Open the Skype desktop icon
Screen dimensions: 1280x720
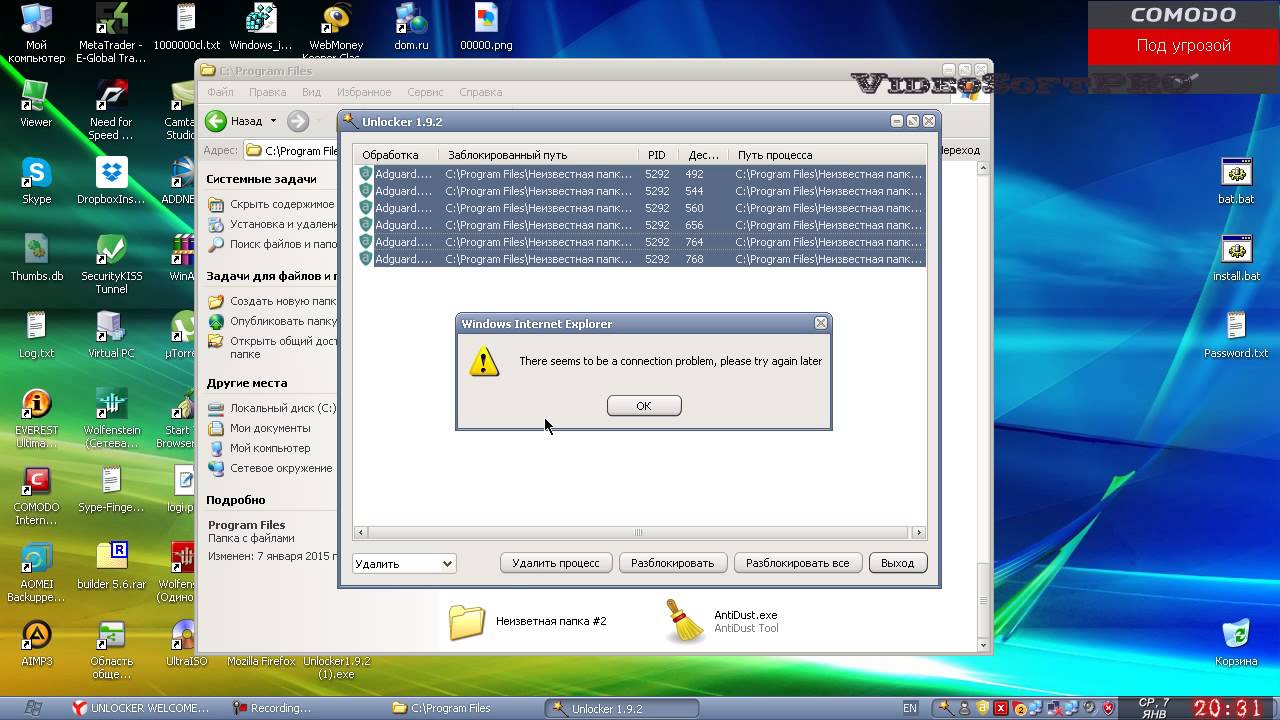36,181
